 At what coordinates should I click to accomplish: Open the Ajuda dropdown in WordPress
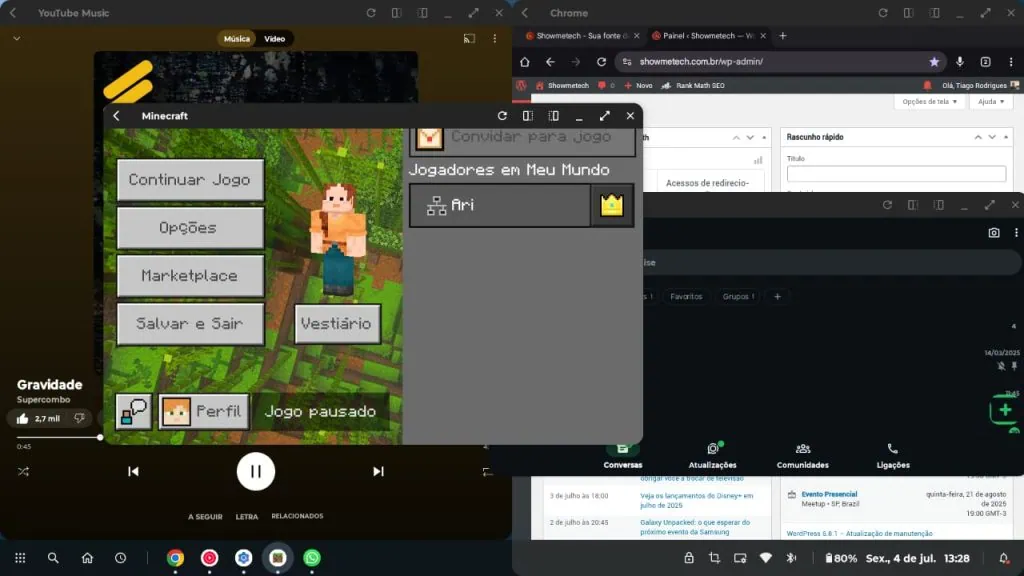(990, 102)
